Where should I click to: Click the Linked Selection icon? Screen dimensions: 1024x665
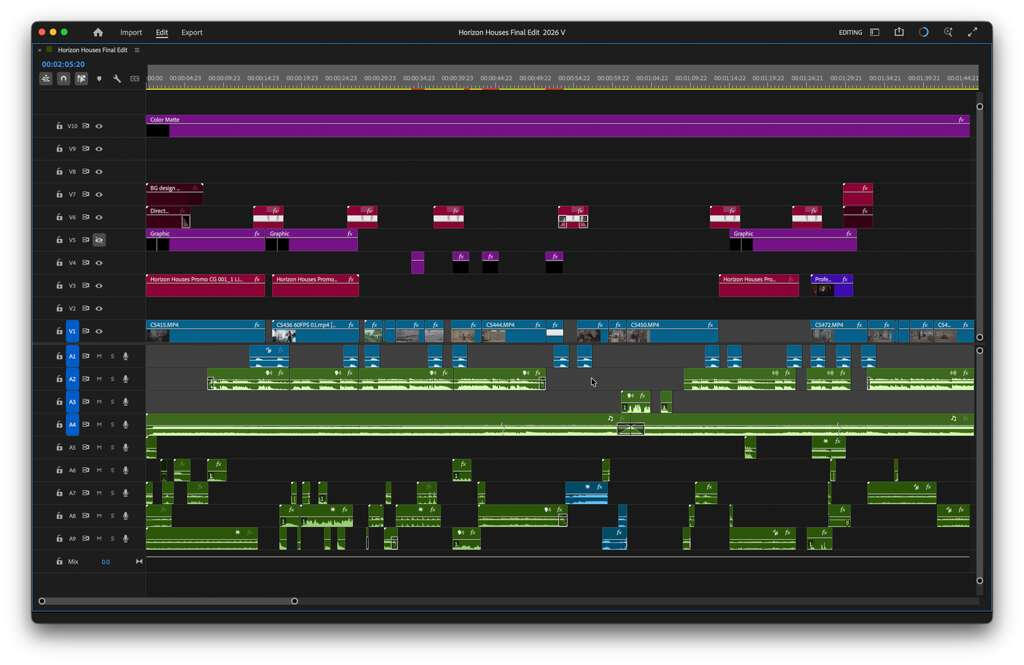[81, 79]
